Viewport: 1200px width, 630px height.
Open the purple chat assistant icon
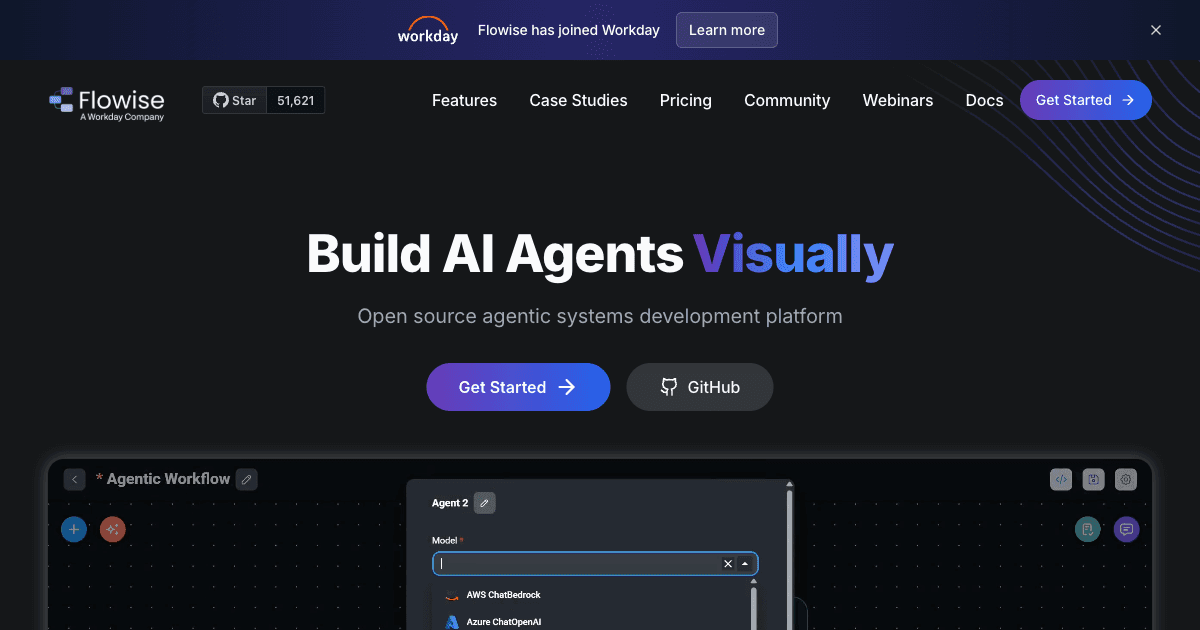click(x=1126, y=529)
